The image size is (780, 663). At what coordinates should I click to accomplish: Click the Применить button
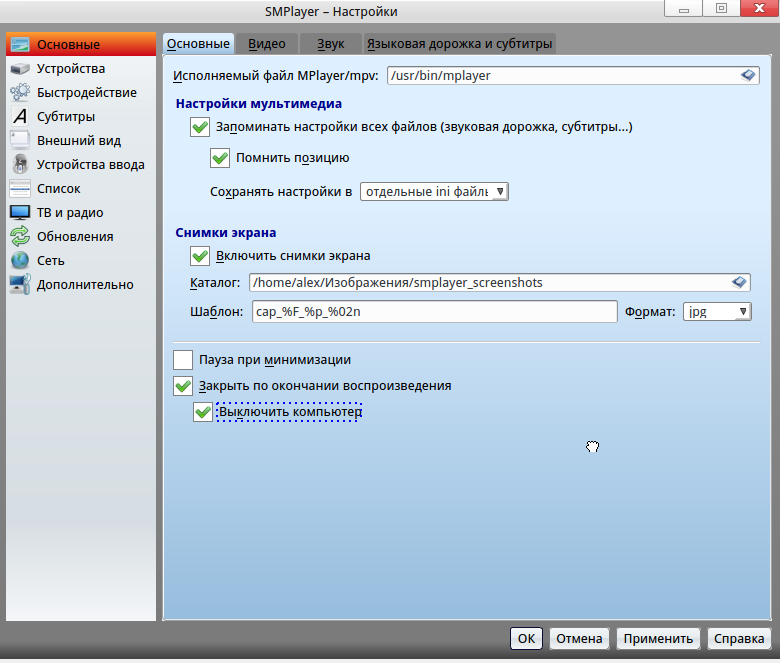point(658,638)
